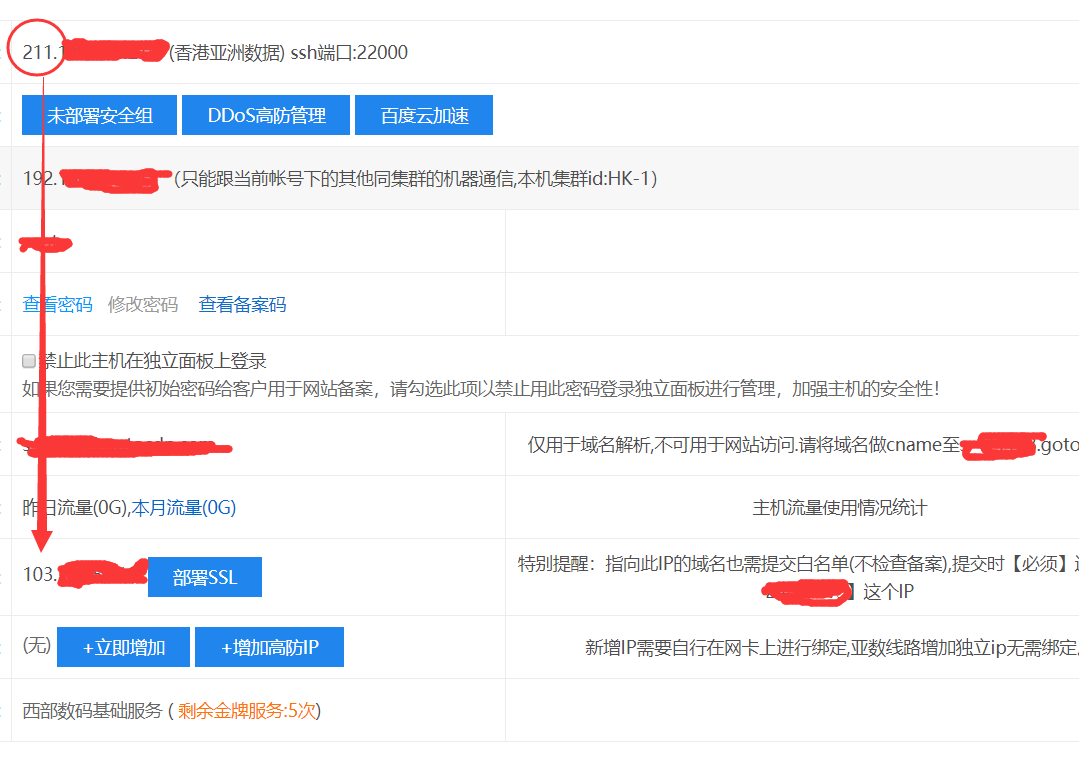The height and width of the screenshot is (760, 1079).
Task: Open 百度云加速 settings
Action: (x=424, y=115)
